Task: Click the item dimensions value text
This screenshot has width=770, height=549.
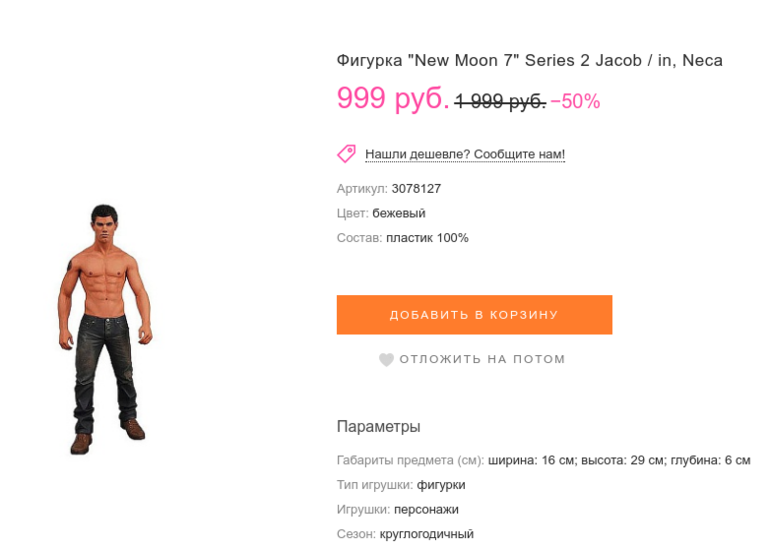Action: (619, 460)
